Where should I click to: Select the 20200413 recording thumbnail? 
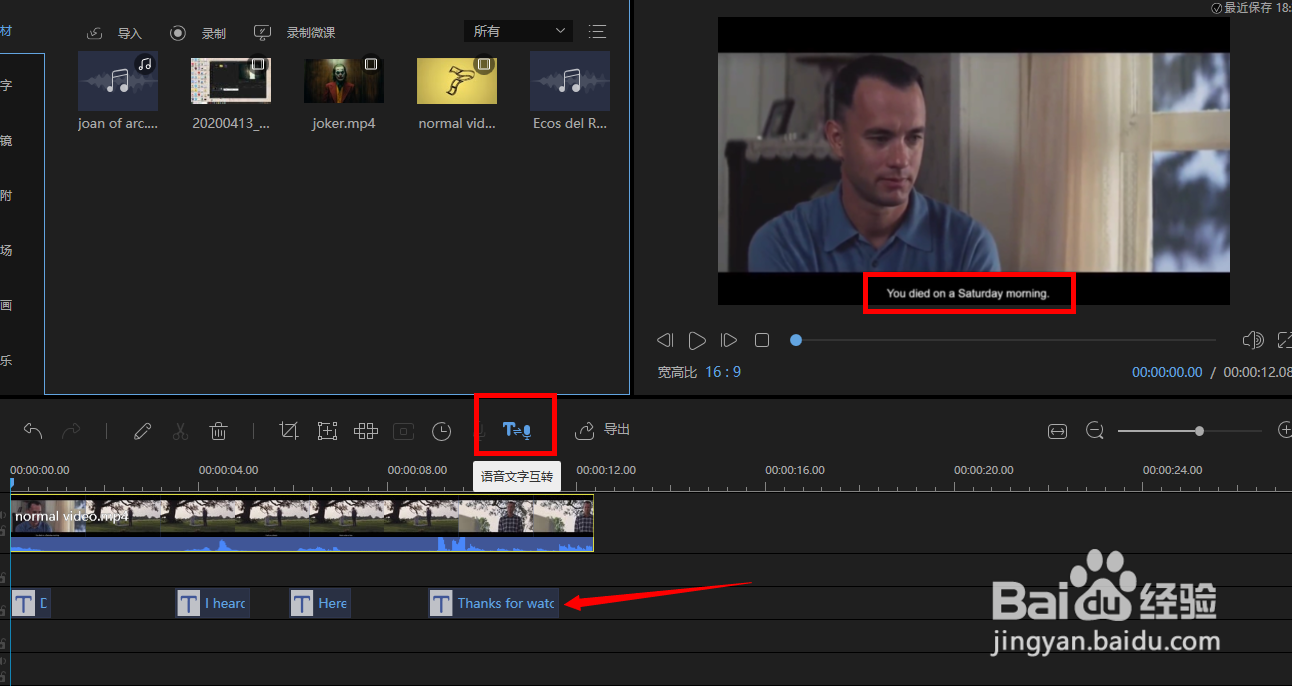point(231,81)
